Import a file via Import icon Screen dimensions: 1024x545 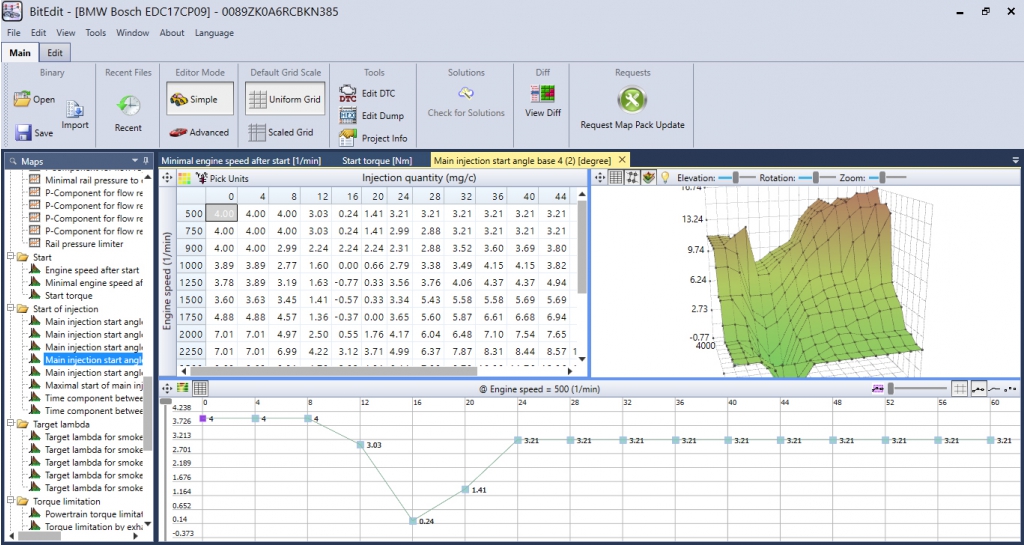point(75,110)
